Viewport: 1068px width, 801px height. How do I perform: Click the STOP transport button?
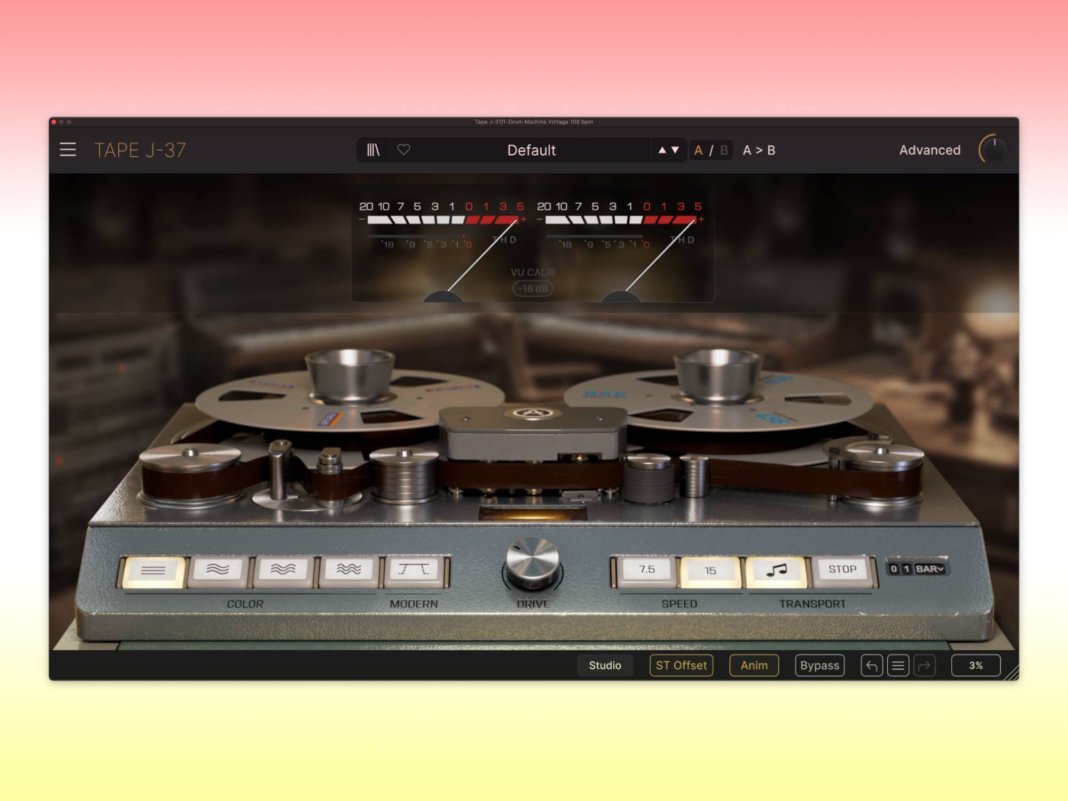[842, 571]
